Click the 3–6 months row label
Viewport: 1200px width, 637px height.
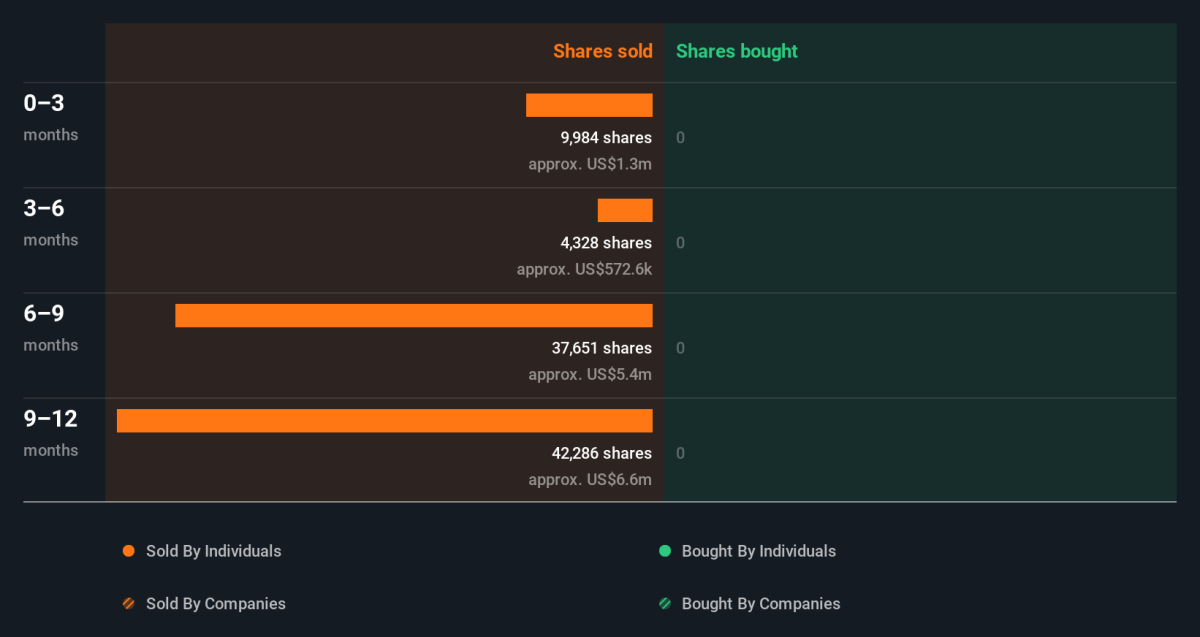coord(51,222)
